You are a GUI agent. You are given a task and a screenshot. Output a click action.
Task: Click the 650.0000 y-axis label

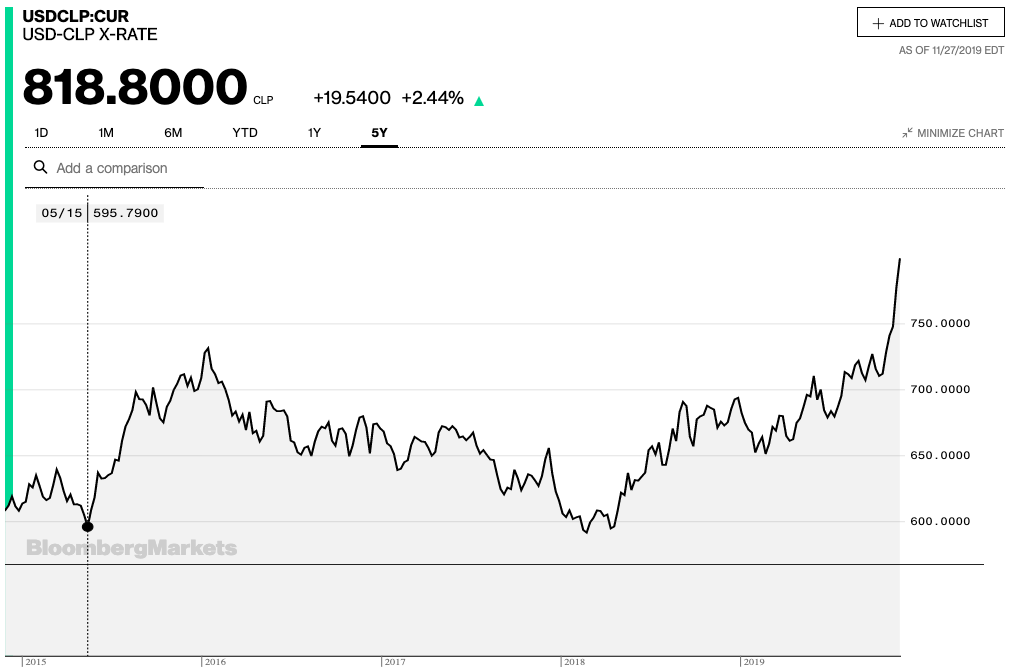tap(940, 455)
